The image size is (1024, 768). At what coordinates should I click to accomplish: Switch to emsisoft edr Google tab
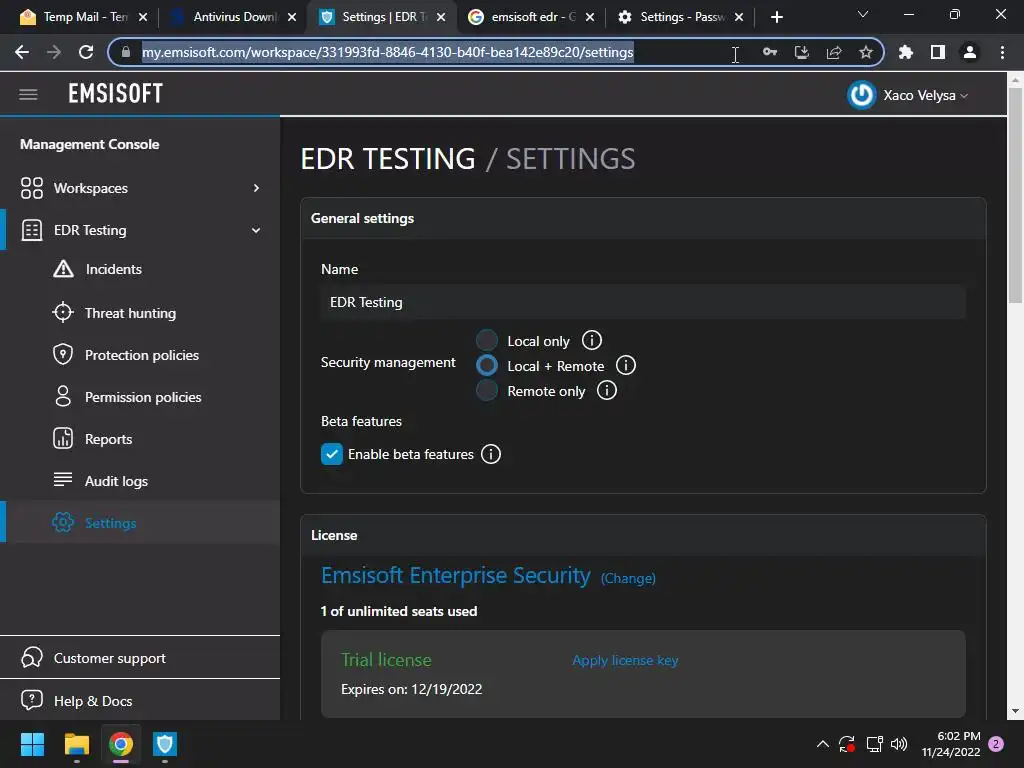pos(530,17)
